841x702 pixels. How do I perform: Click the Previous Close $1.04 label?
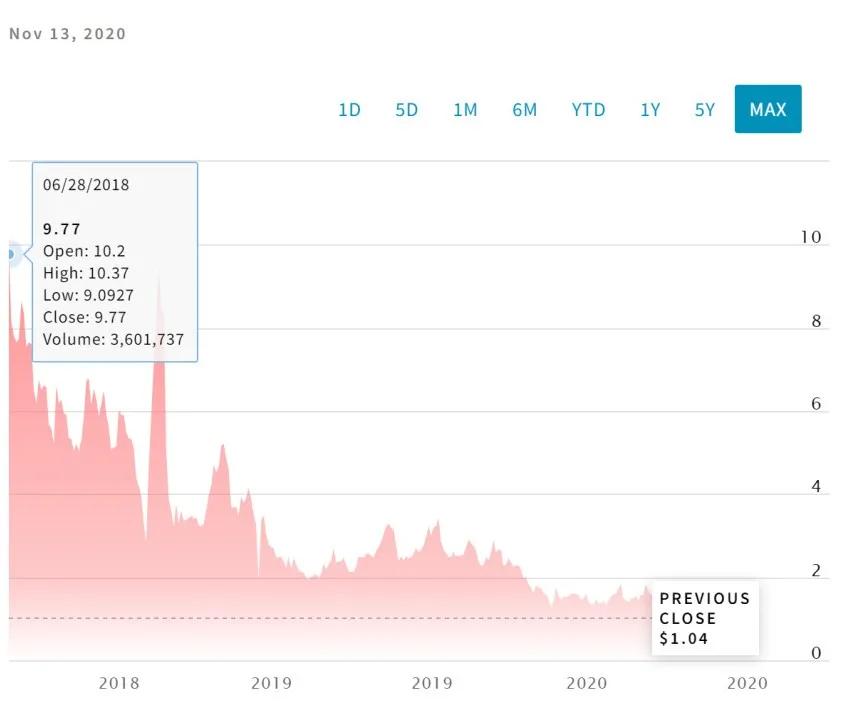click(704, 618)
